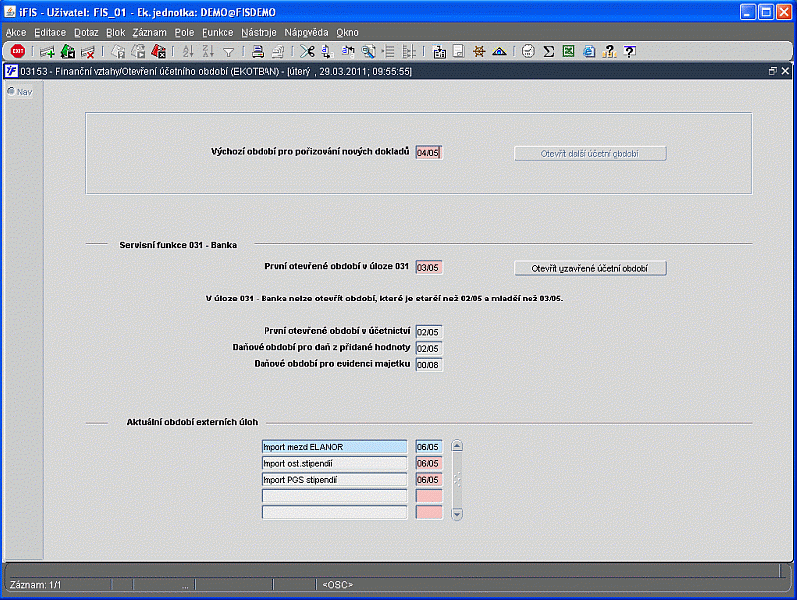Click the scroll down arrow of external tasks list
The height and width of the screenshot is (600, 797).
click(x=457, y=514)
